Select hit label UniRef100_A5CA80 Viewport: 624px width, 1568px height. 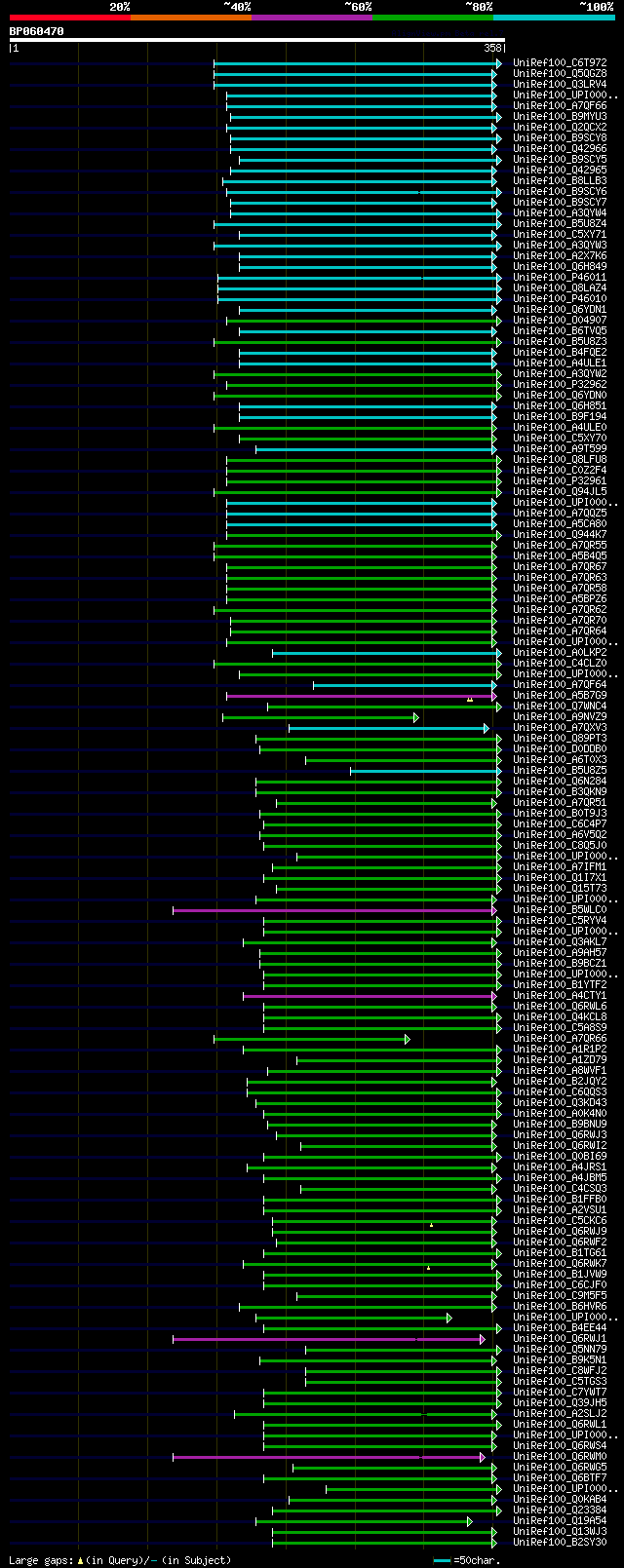[560, 523]
